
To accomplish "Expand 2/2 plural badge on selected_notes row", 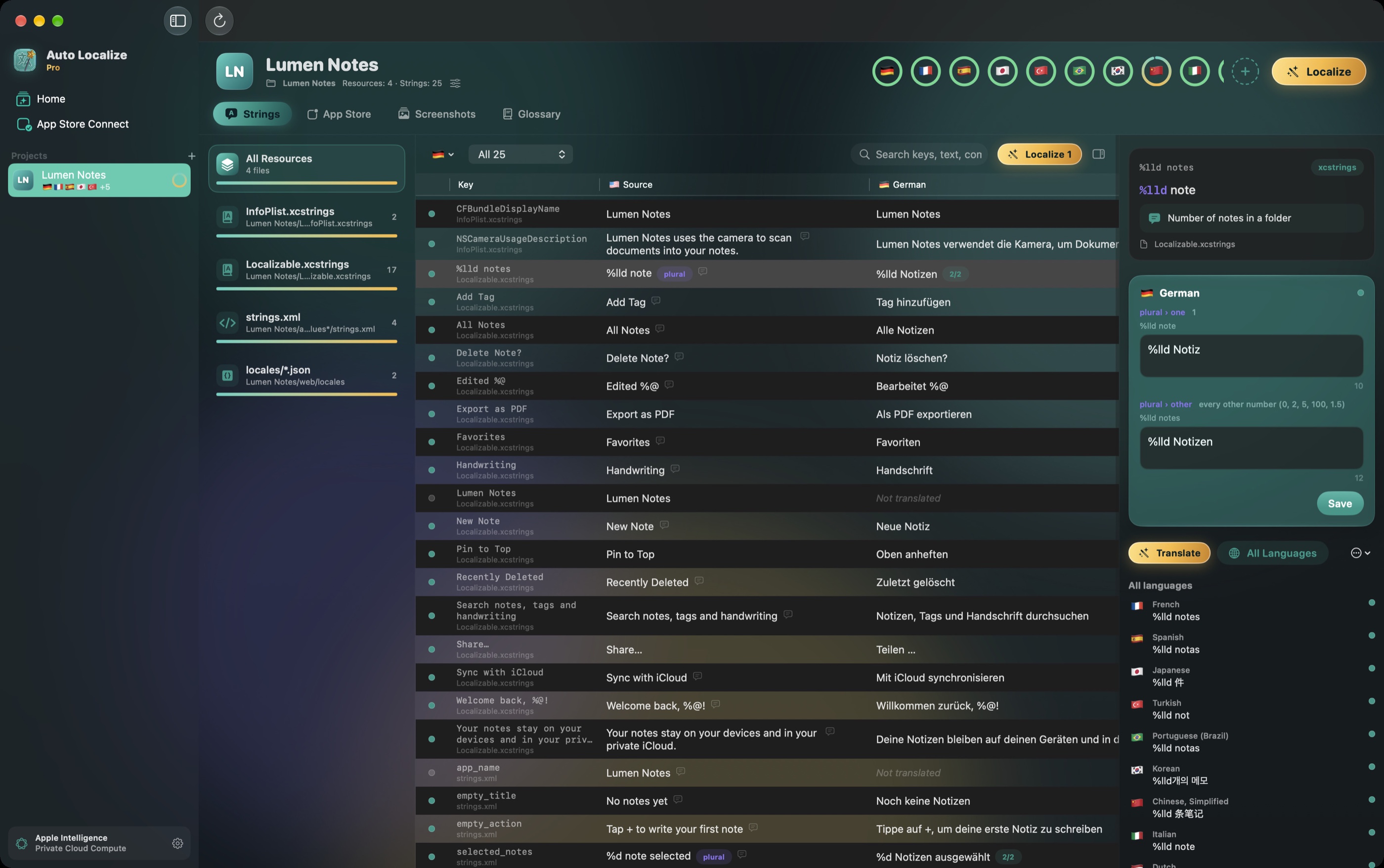I will (1007, 857).
